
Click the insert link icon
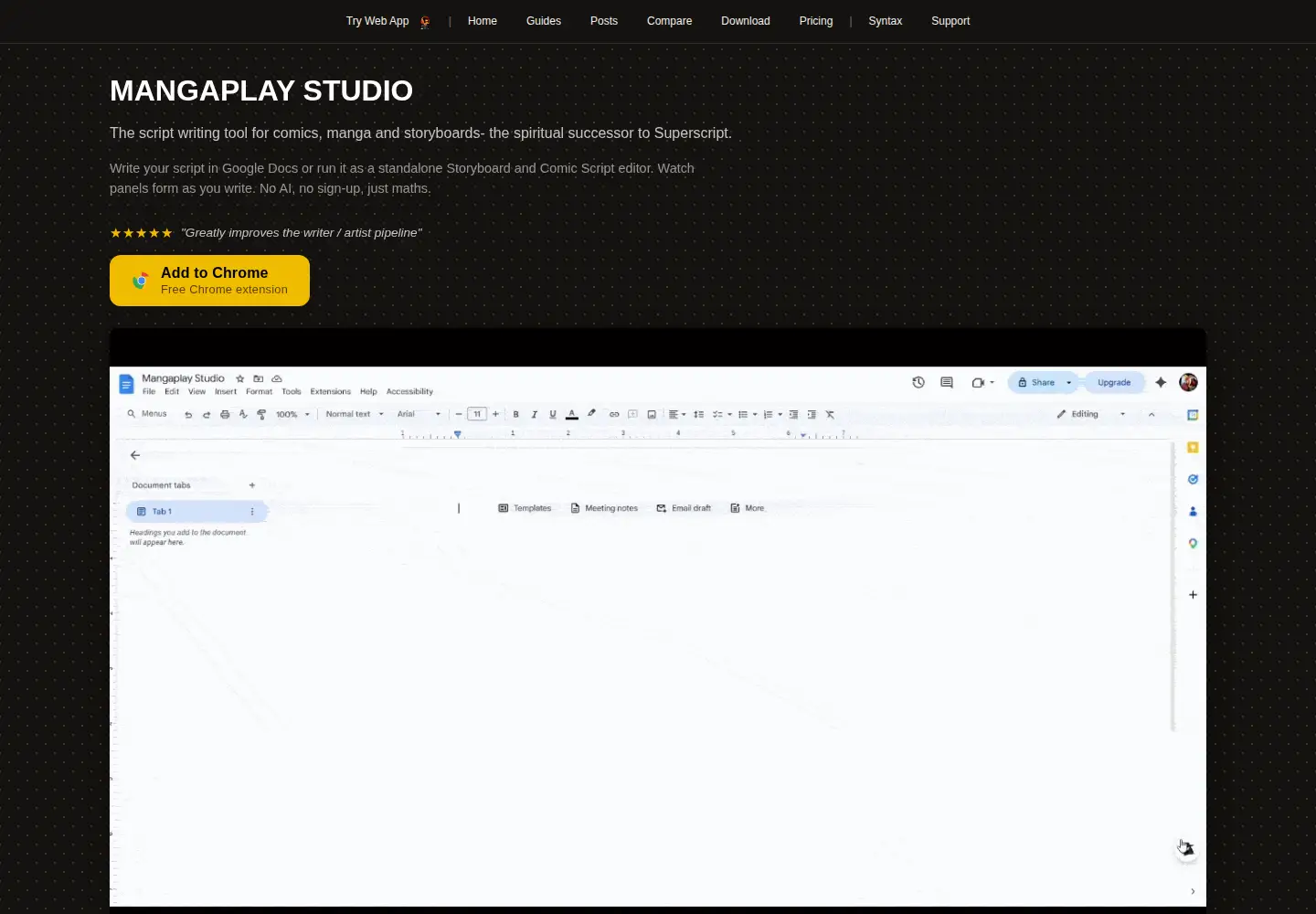(614, 414)
